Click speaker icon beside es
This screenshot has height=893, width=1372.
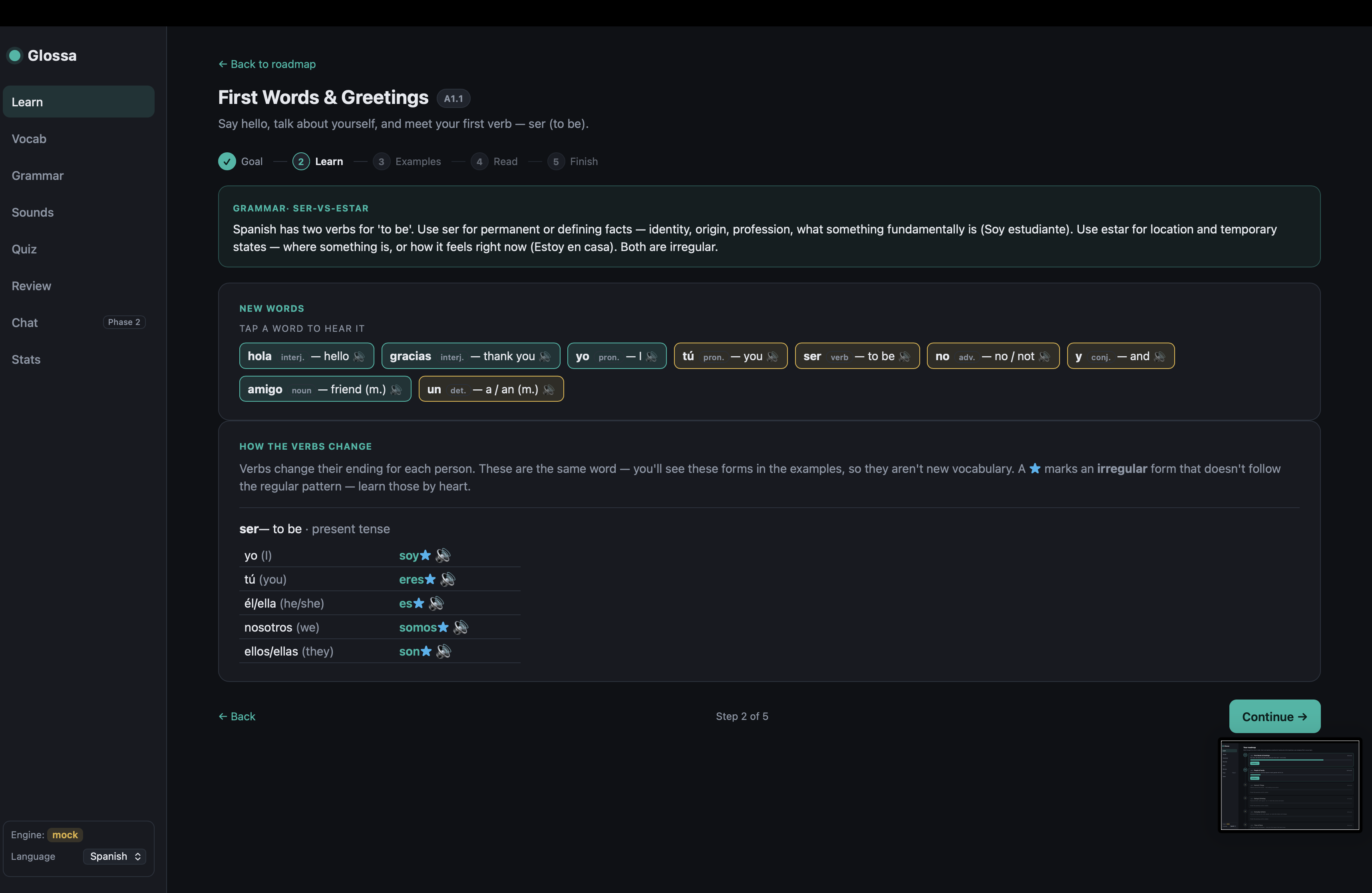click(x=436, y=604)
